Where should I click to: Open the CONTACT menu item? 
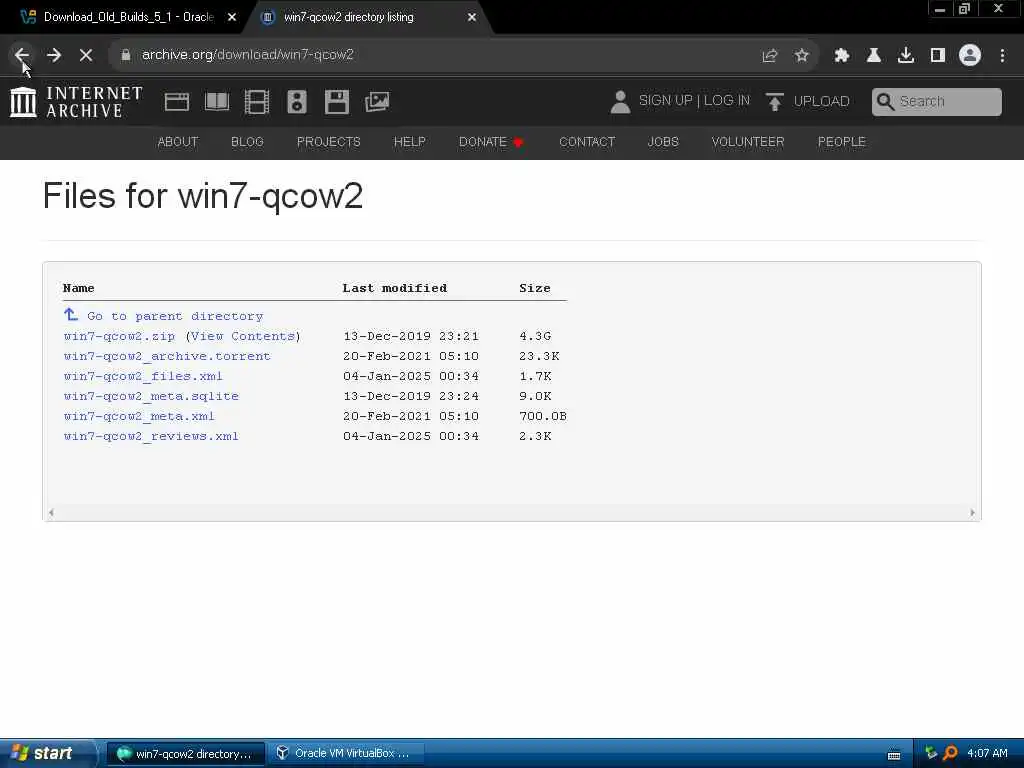point(587,142)
